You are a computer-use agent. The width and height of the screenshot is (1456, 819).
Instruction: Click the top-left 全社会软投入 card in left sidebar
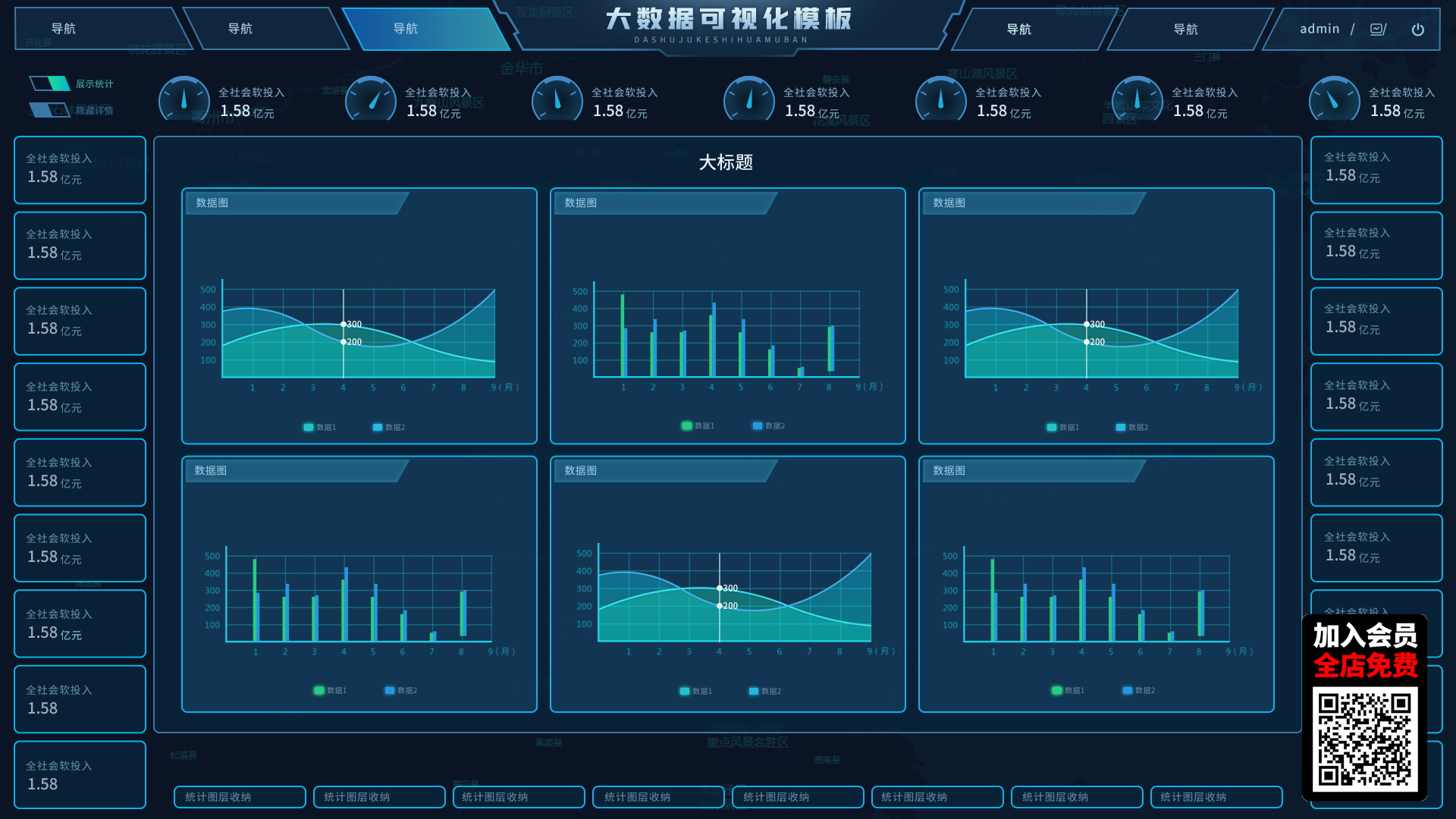tap(80, 170)
